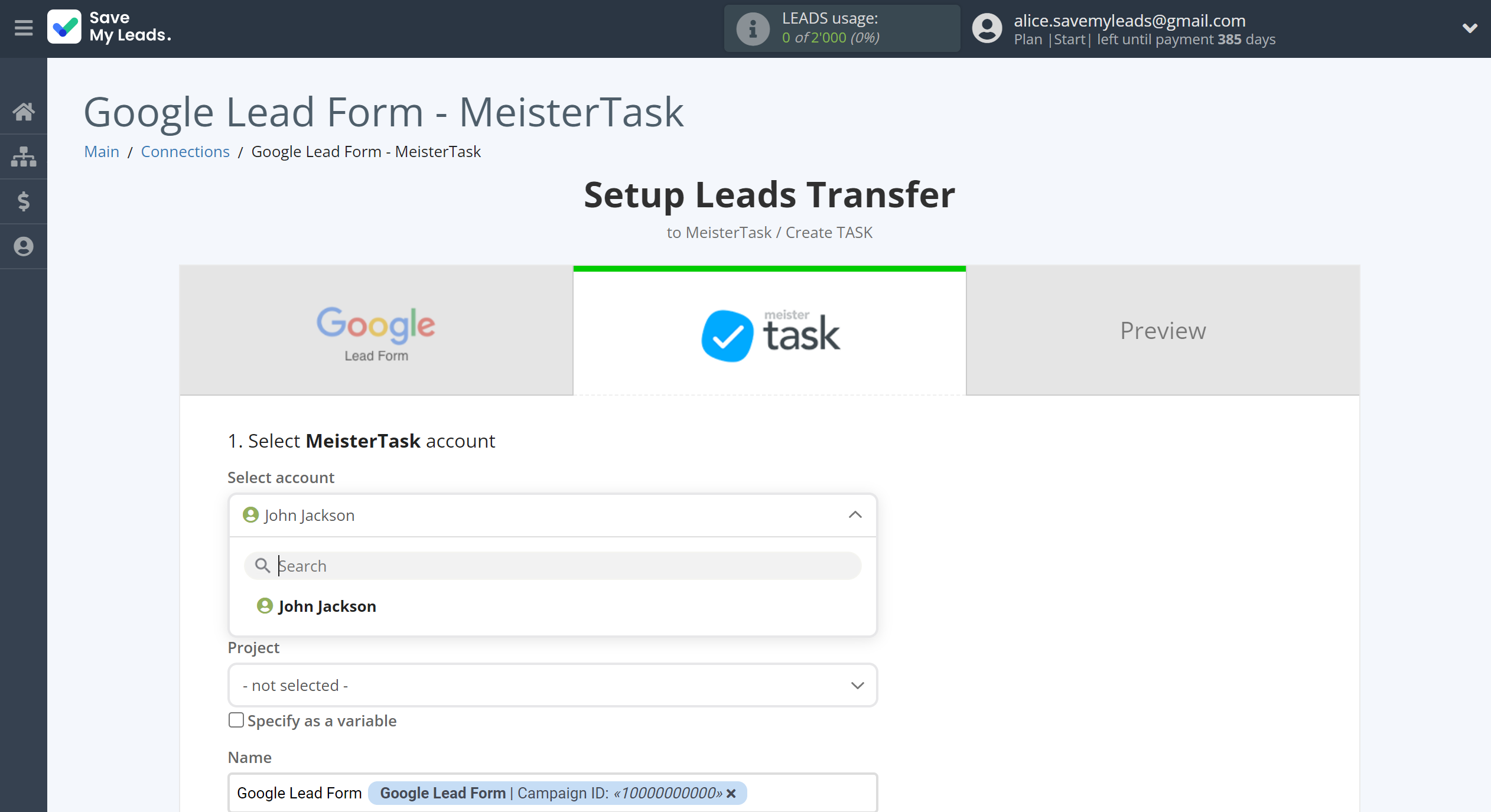The width and height of the screenshot is (1491, 812).
Task: Click the account email address in header
Action: coord(1129,21)
